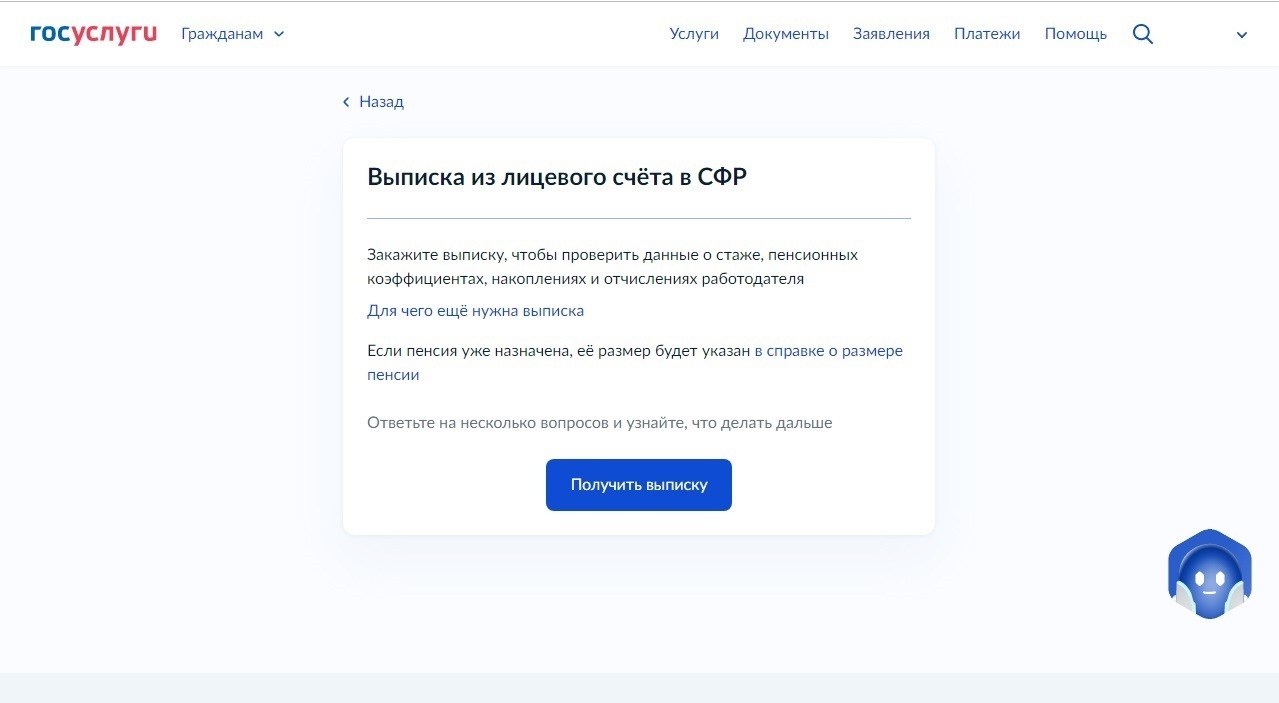
Task: Go back using the Назад link
Action: click(x=373, y=102)
